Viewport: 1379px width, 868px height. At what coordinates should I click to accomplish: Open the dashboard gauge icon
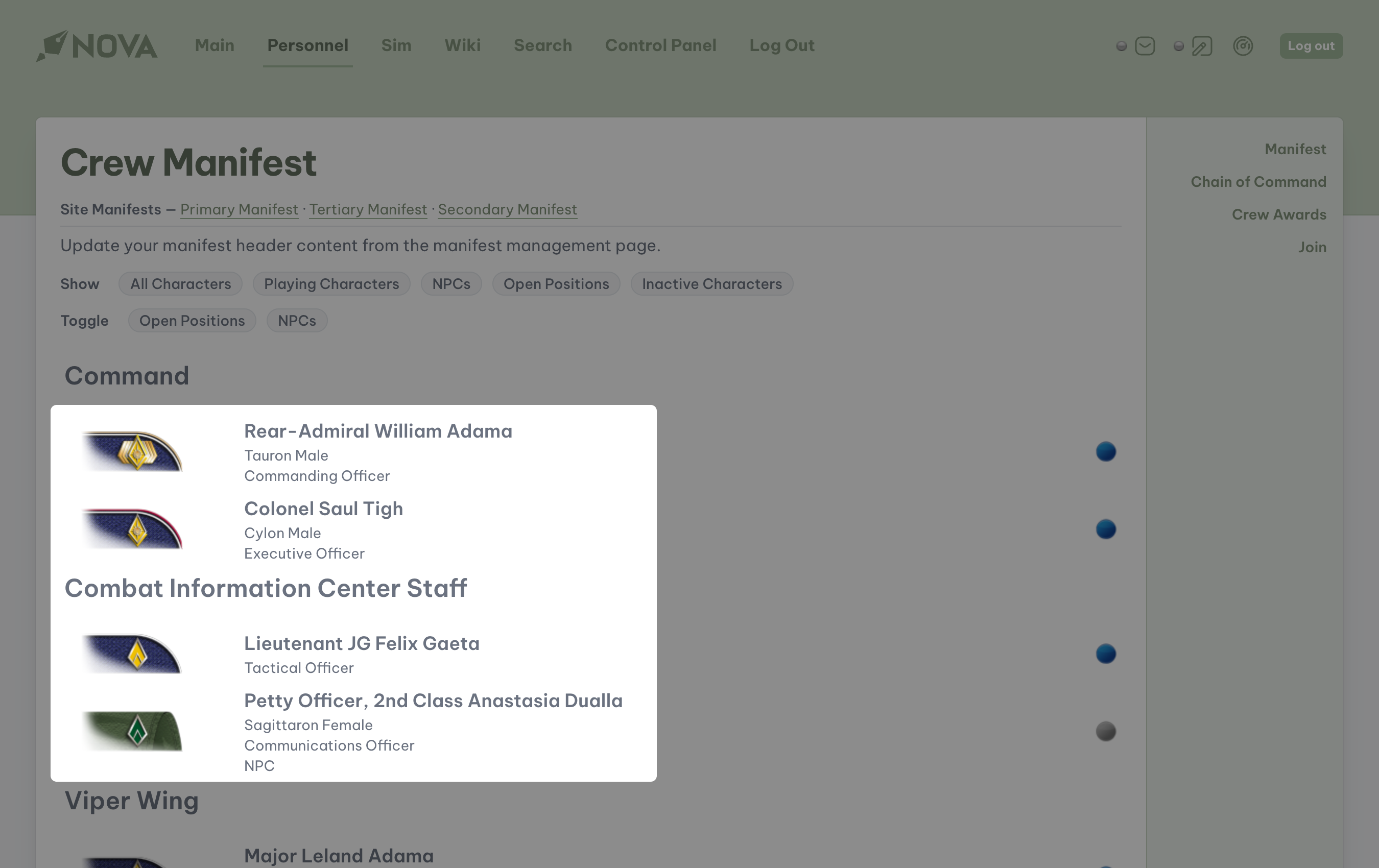1243,46
